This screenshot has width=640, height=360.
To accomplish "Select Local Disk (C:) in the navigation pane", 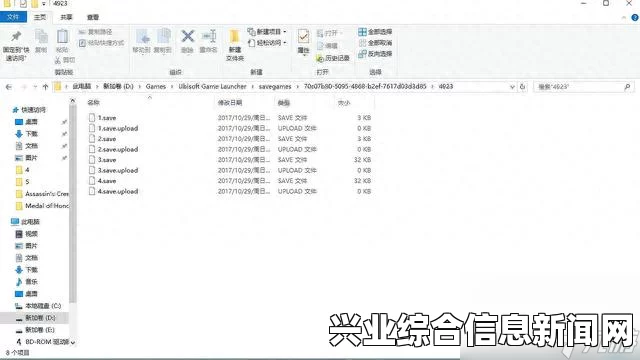I will (x=43, y=306).
